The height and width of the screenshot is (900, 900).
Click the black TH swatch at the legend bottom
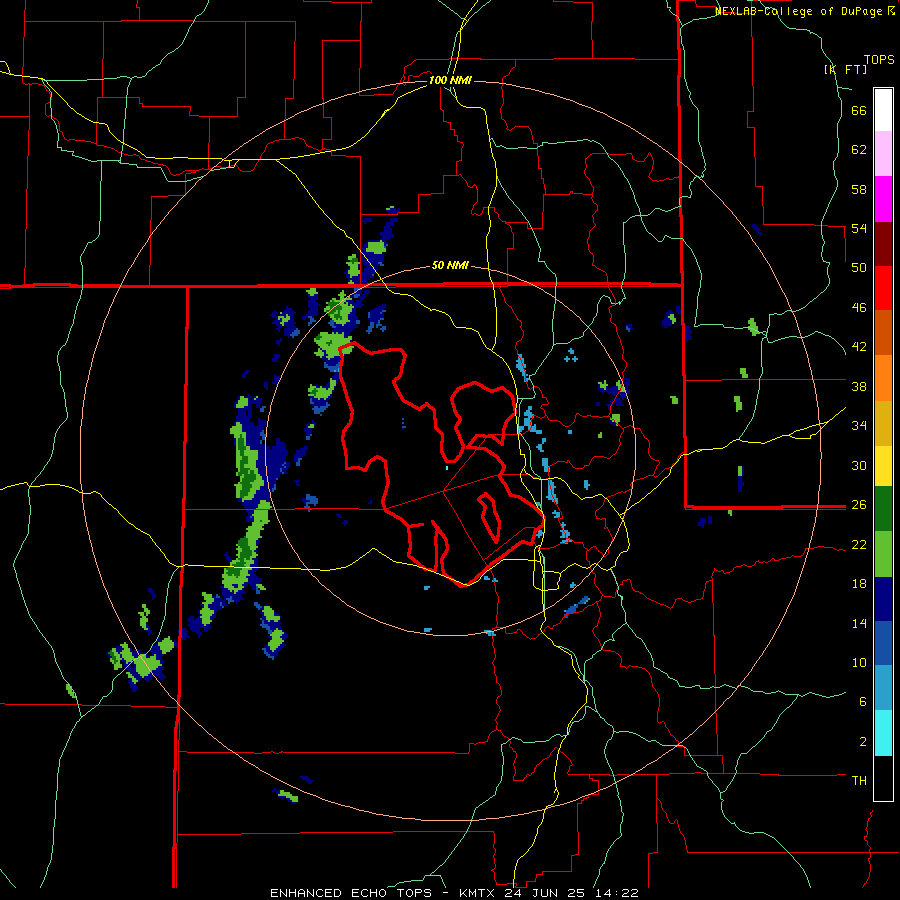[883, 778]
